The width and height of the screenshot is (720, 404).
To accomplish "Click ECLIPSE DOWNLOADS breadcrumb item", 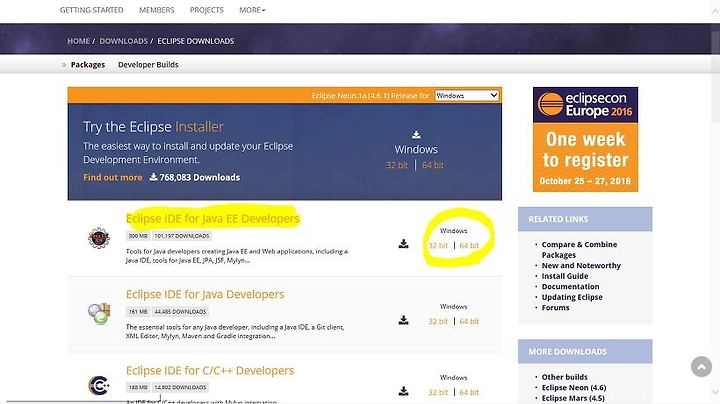I will (196, 41).
